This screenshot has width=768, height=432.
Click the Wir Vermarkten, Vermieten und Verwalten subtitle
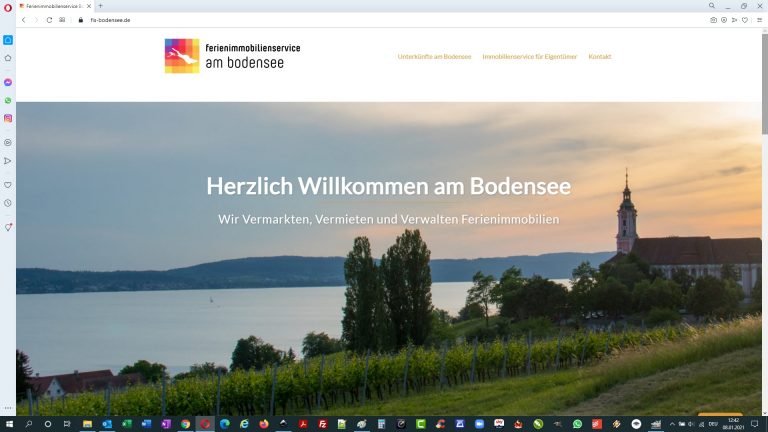[x=388, y=219]
